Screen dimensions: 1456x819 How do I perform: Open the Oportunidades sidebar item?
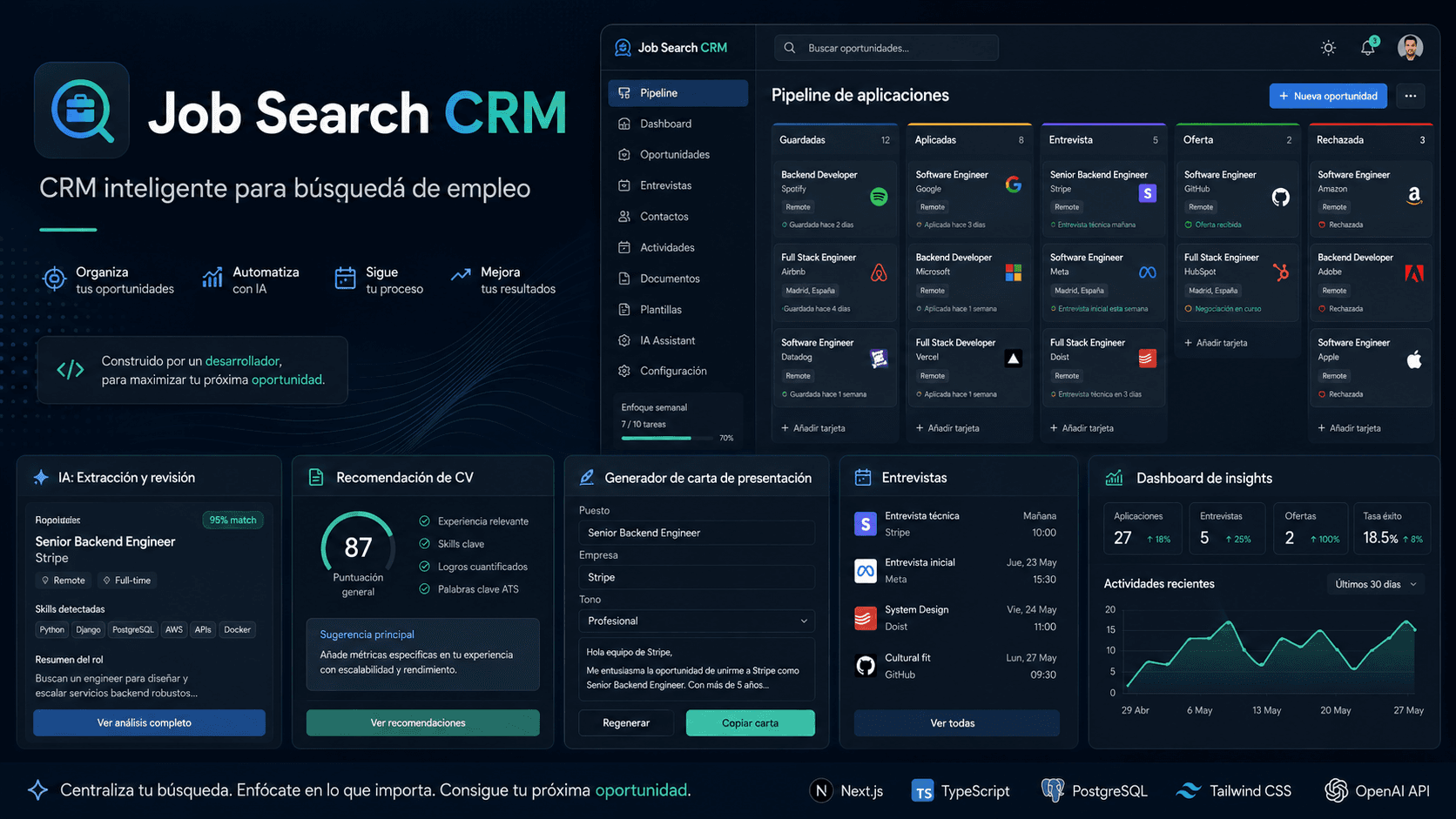pyautogui.click(x=677, y=155)
